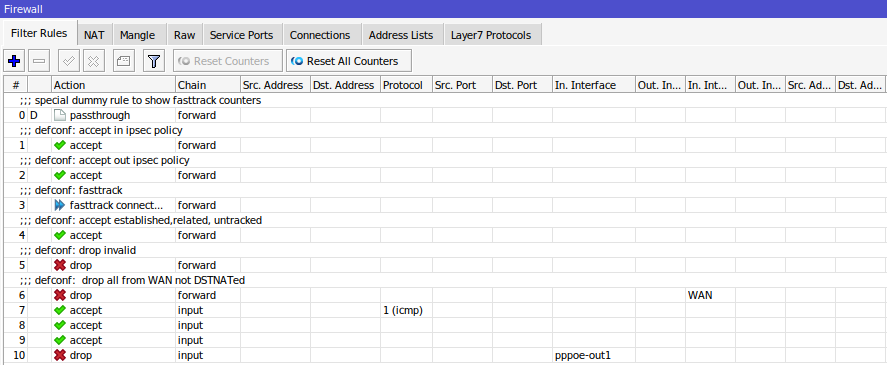Click drop cross icon in rule 5
This screenshot has width=887, height=365.
point(59,265)
